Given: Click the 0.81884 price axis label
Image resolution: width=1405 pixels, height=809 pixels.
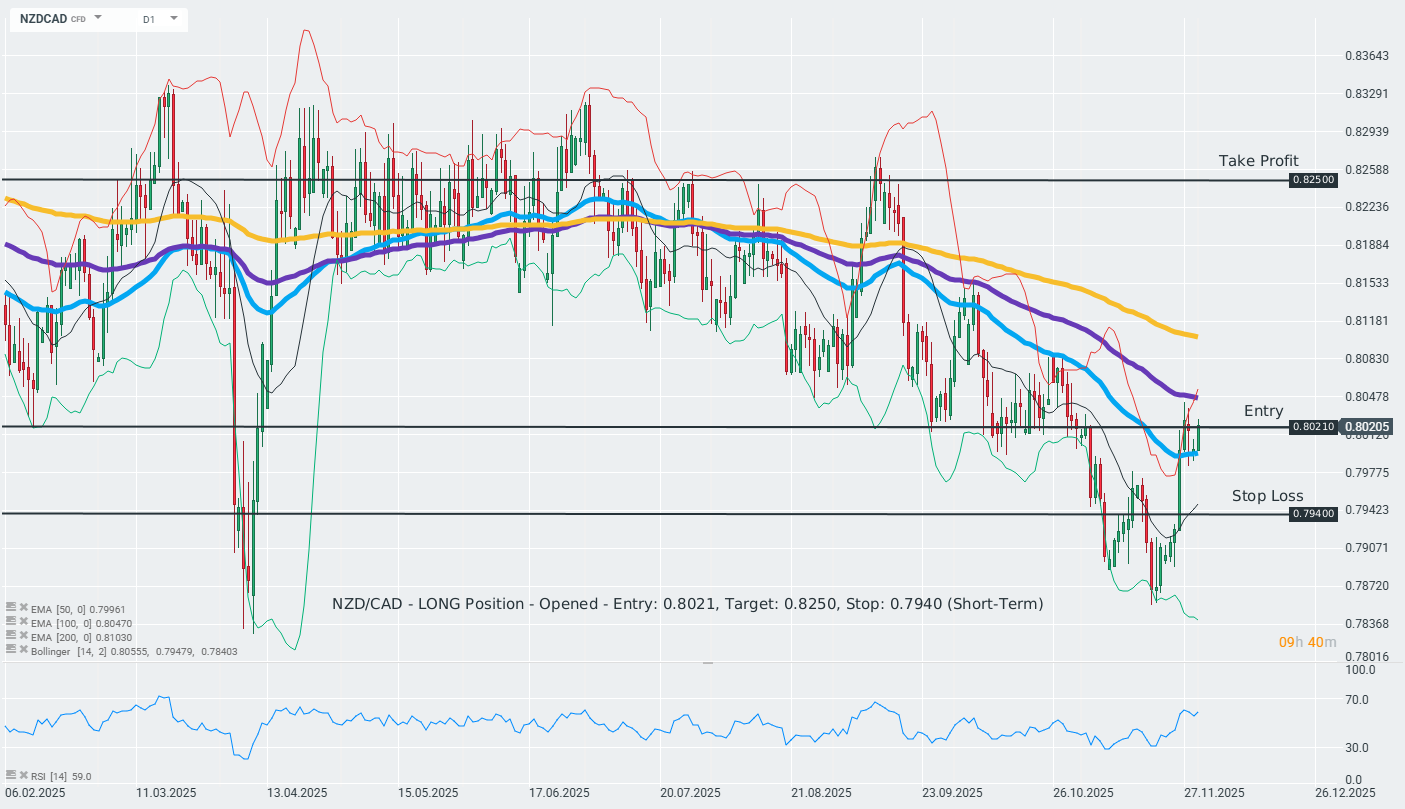Looking at the screenshot, I should coord(1366,245).
